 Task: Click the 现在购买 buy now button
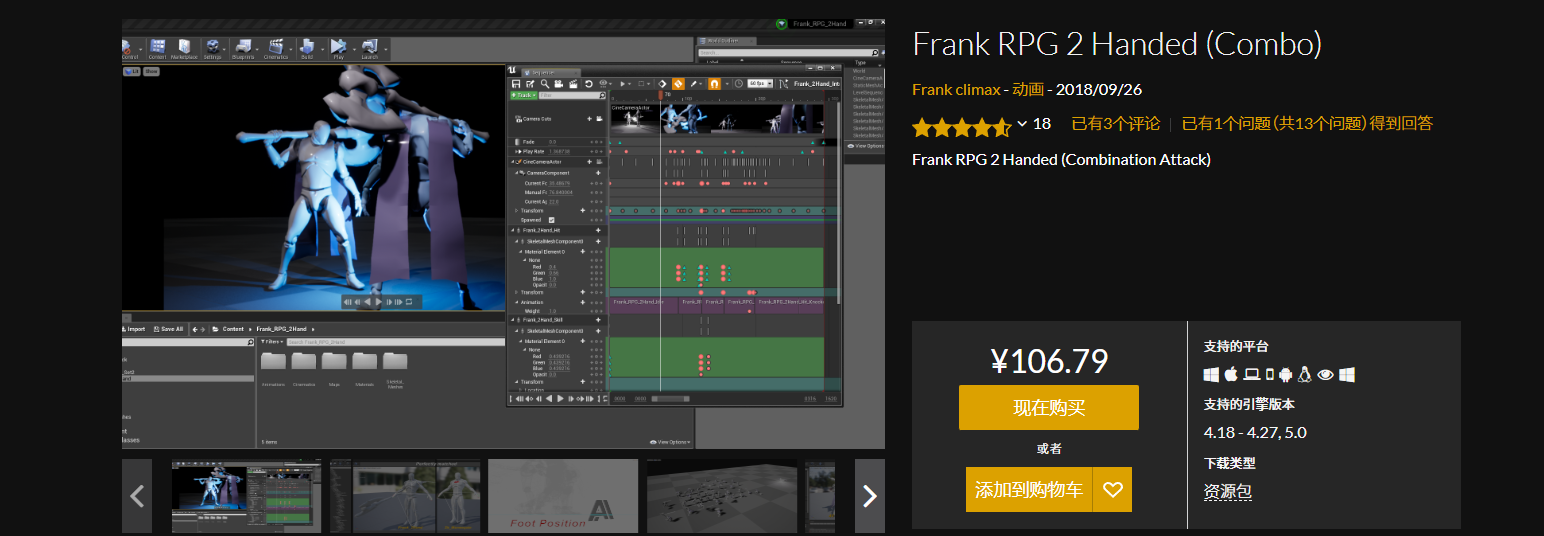tap(1048, 408)
